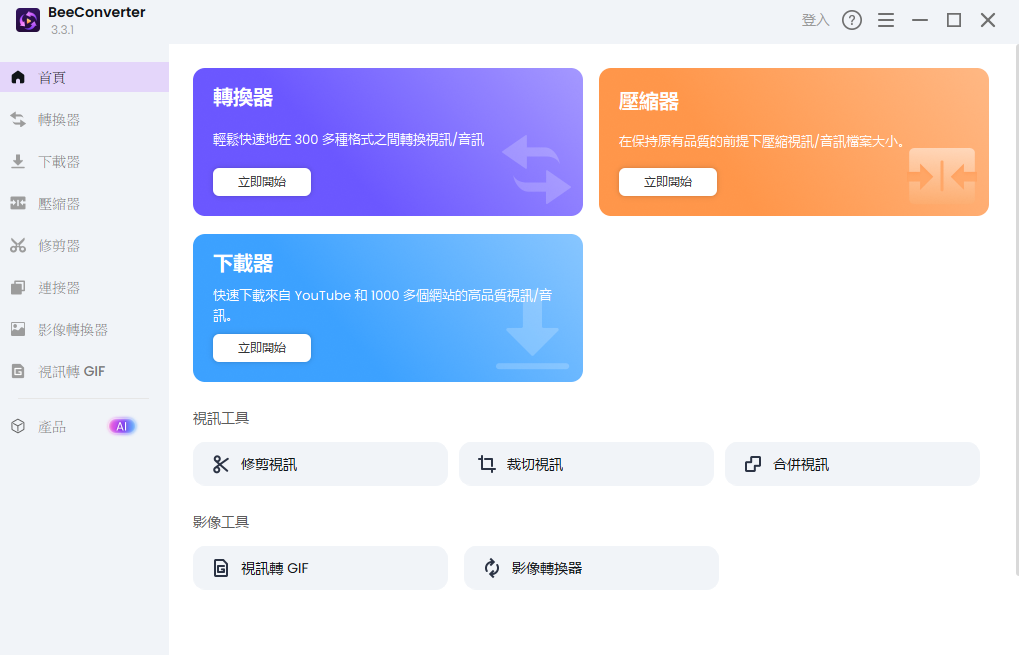Image resolution: width=1019 pixels, height=655 pixels.
Task: Click the compress arrows graphic on 壓縮器 card
Action: point(942,177)
